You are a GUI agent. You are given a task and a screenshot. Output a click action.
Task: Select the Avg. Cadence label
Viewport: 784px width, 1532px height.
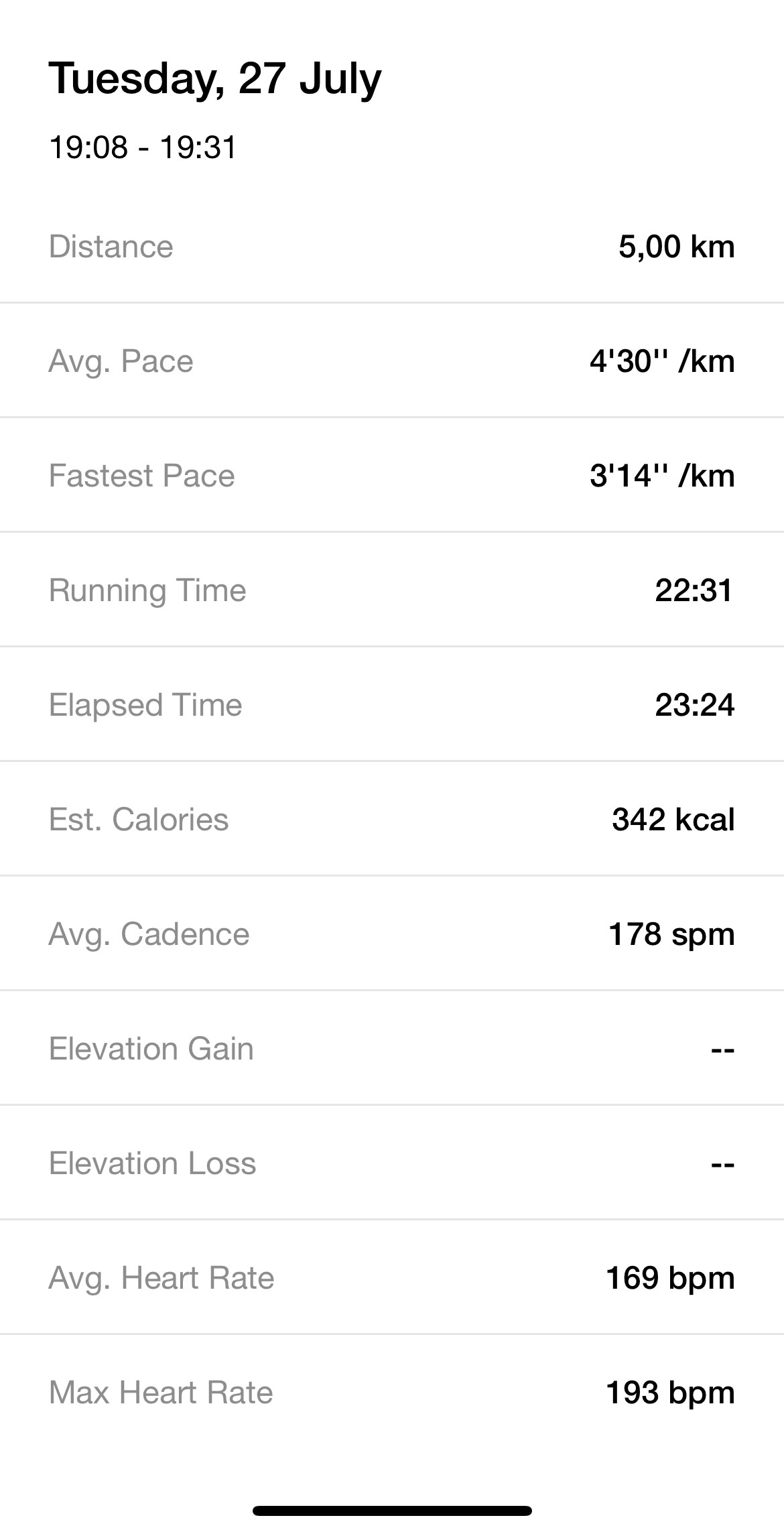(x=149, y=934)
